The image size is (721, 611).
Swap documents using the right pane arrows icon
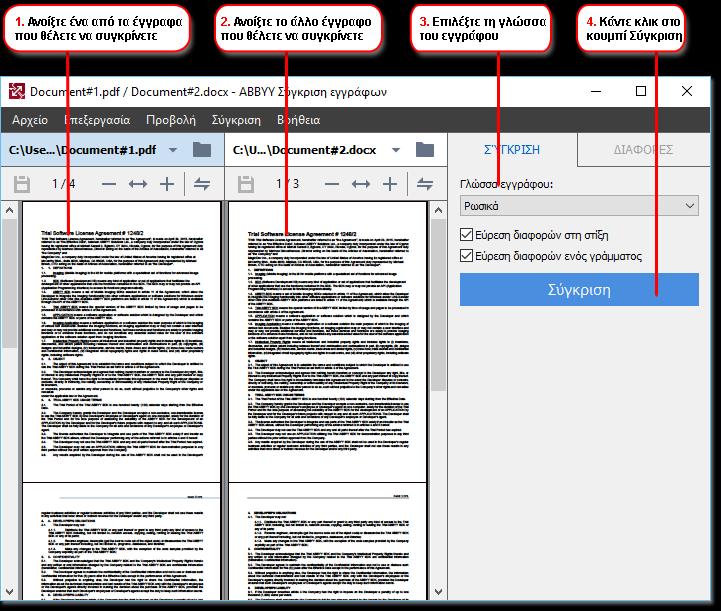tap(425, 184)
